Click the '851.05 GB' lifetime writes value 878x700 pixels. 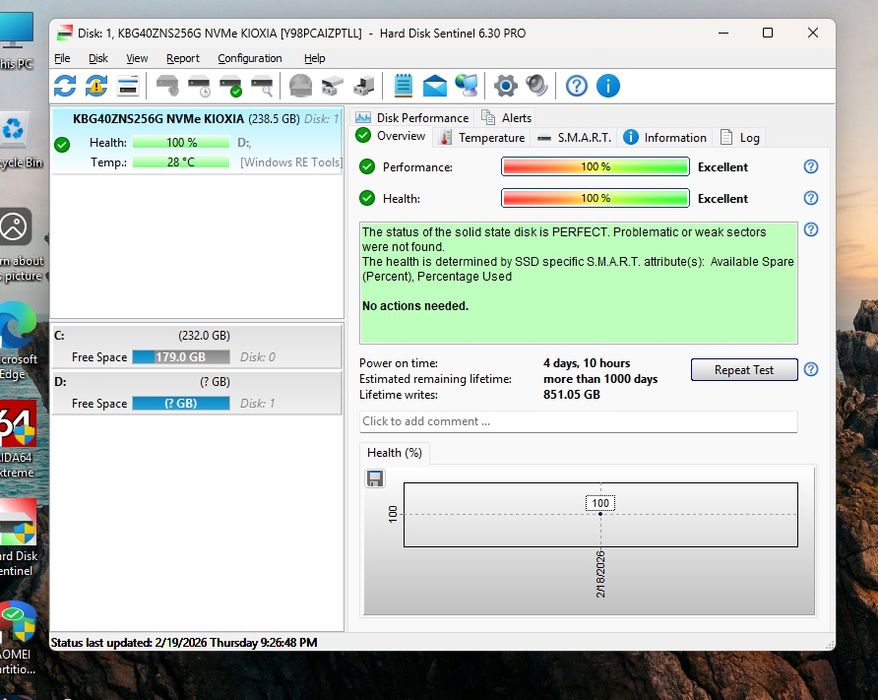pyautogui.click(x=571, y=395)
